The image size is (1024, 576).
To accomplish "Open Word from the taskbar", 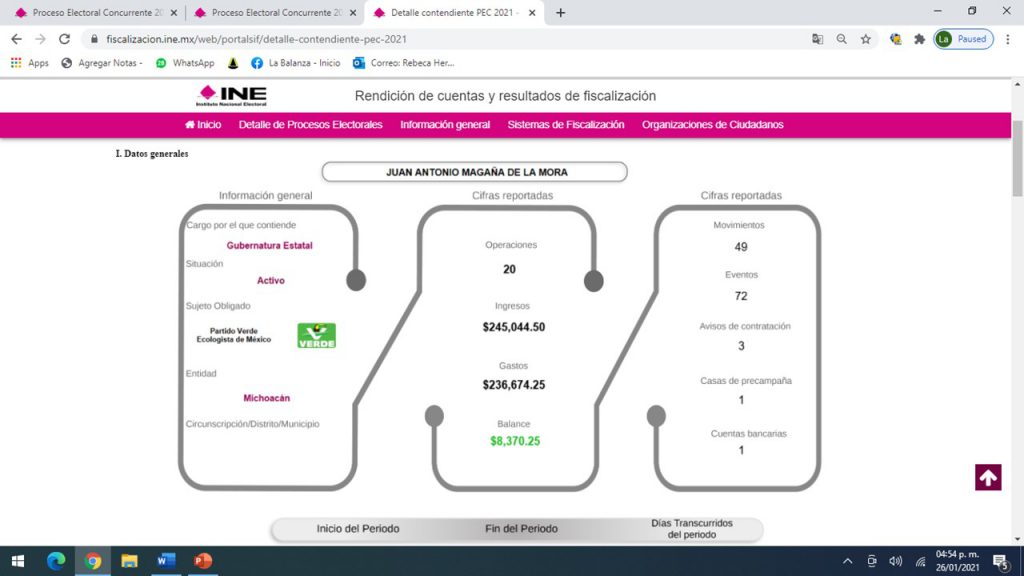I will [x=166, y=560].
